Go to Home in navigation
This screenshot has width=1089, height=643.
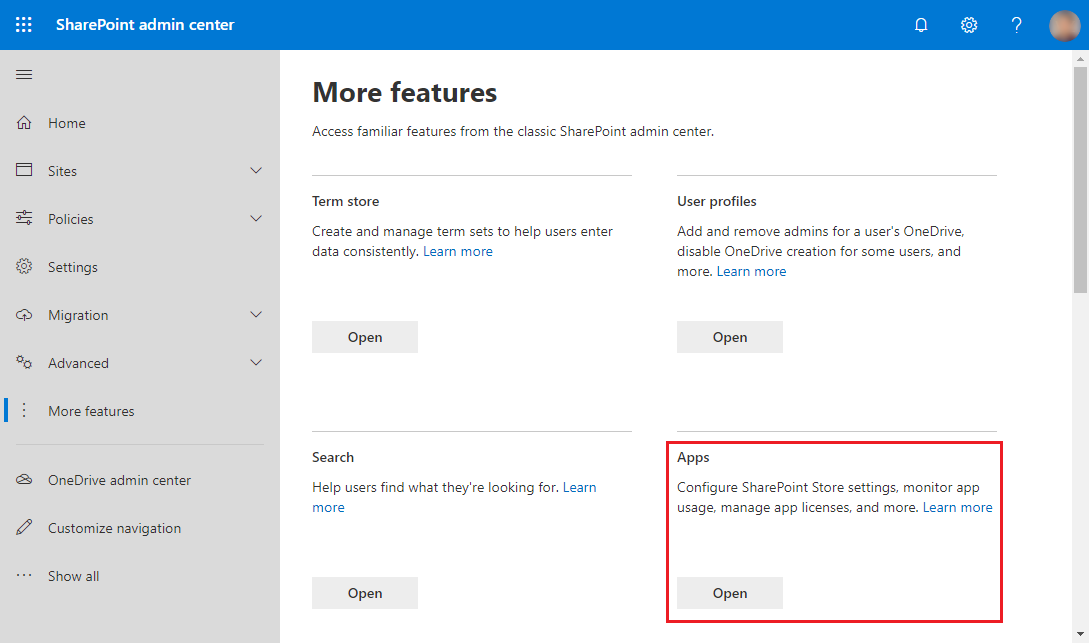pos(67,123)
